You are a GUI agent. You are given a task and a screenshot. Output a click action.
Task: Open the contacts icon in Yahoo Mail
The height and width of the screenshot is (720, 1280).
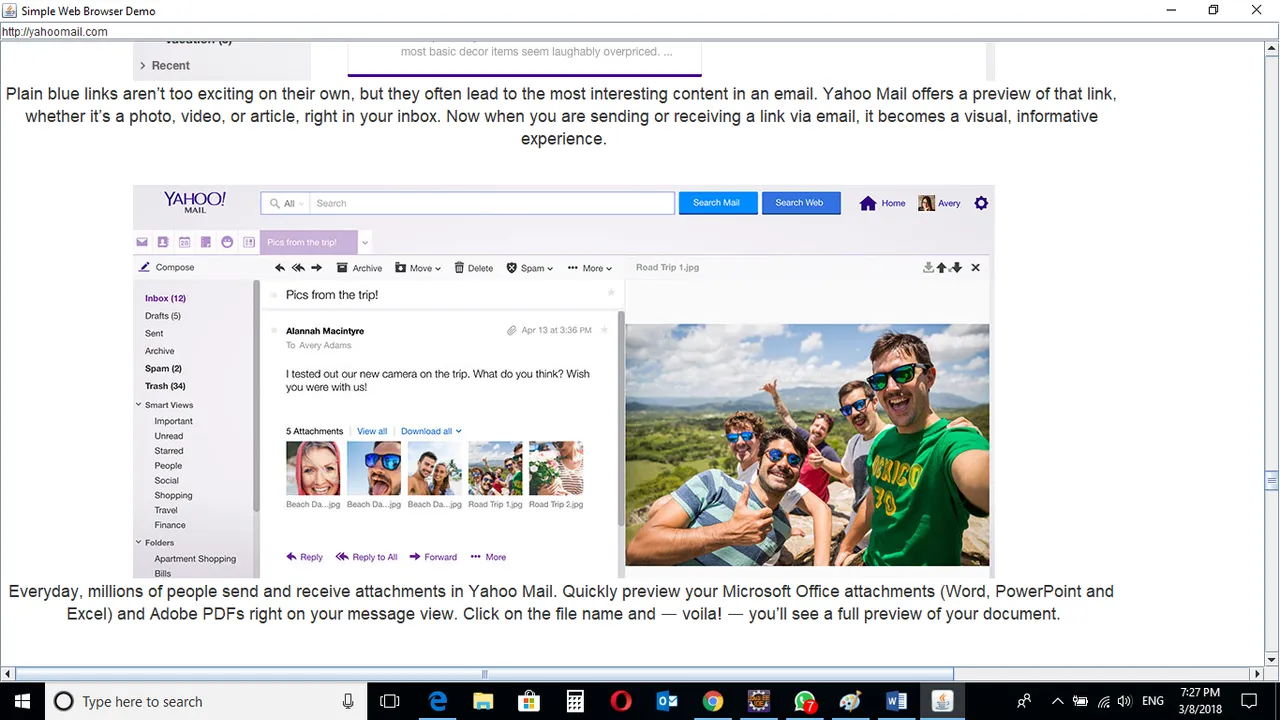click(x=163, y=242)
